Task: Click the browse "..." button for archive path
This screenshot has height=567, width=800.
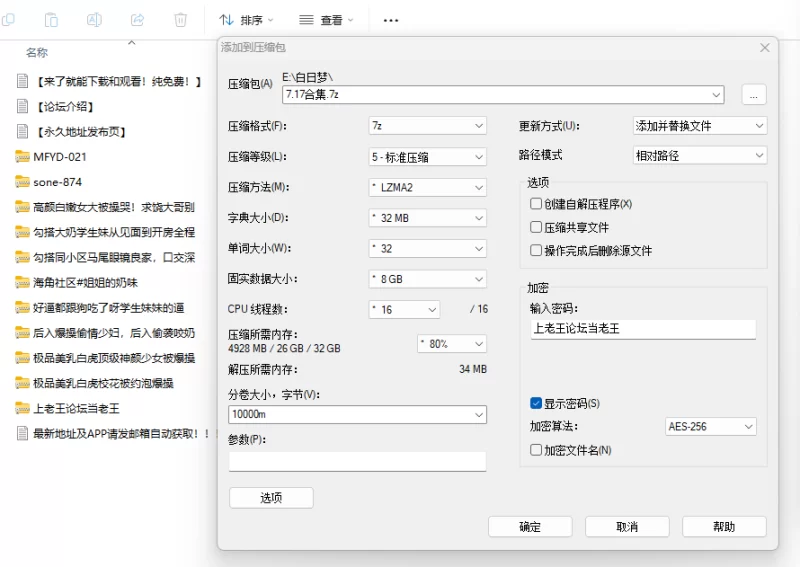Action: click(x=754, y=94)
